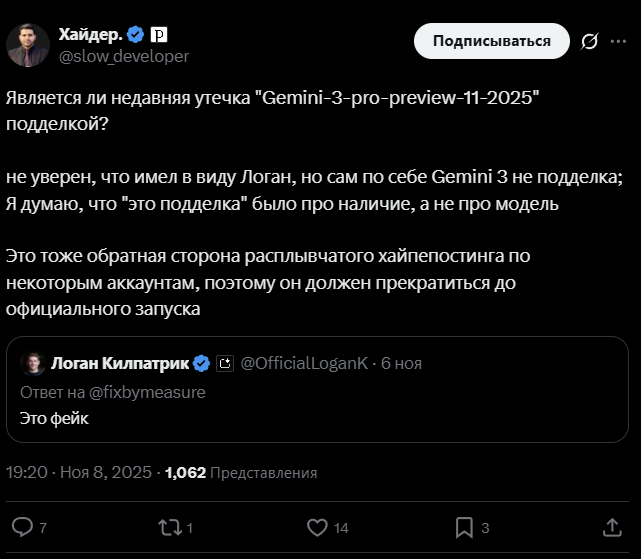641x559 pixels.
Task: Click the P badge beside Хайдер's name
Action: point(158,35)
